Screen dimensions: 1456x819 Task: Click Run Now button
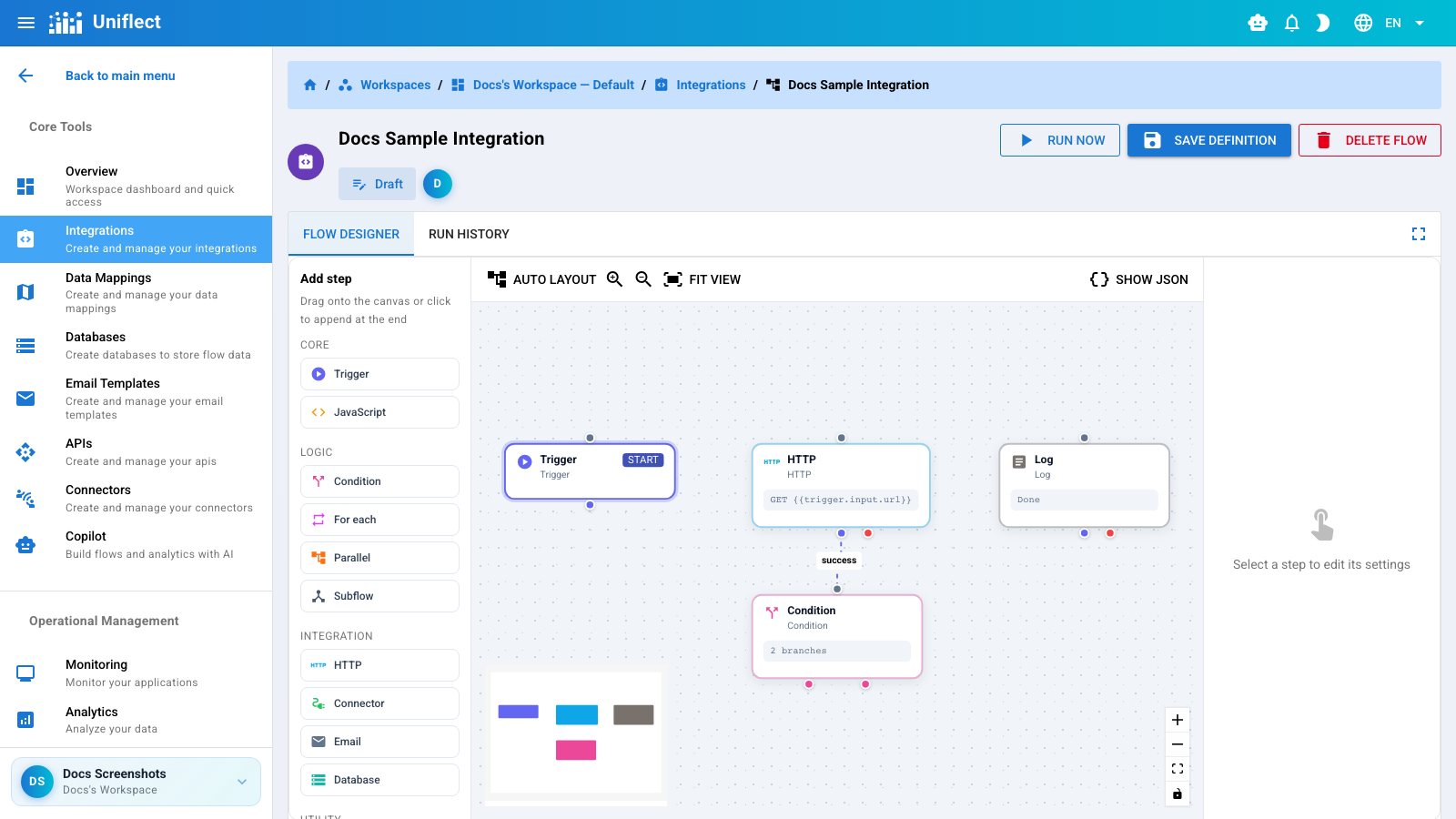coord(1060,140)
